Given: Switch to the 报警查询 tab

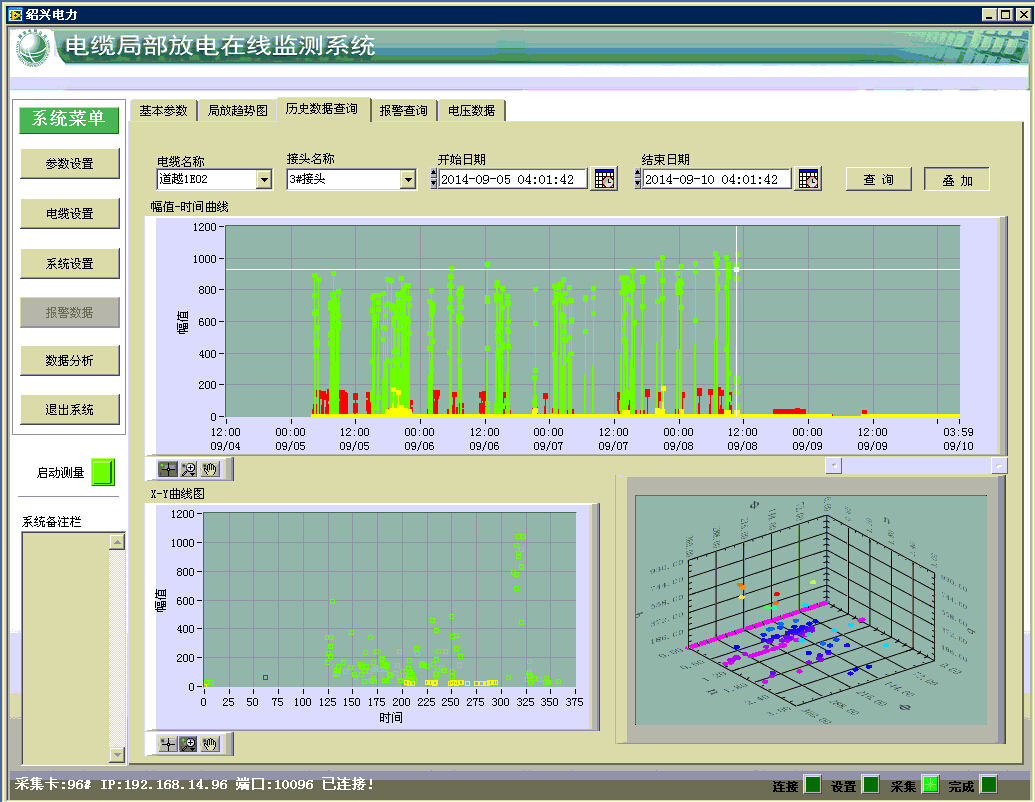Looking at the screenshot, I should click(x=403, y=111).
